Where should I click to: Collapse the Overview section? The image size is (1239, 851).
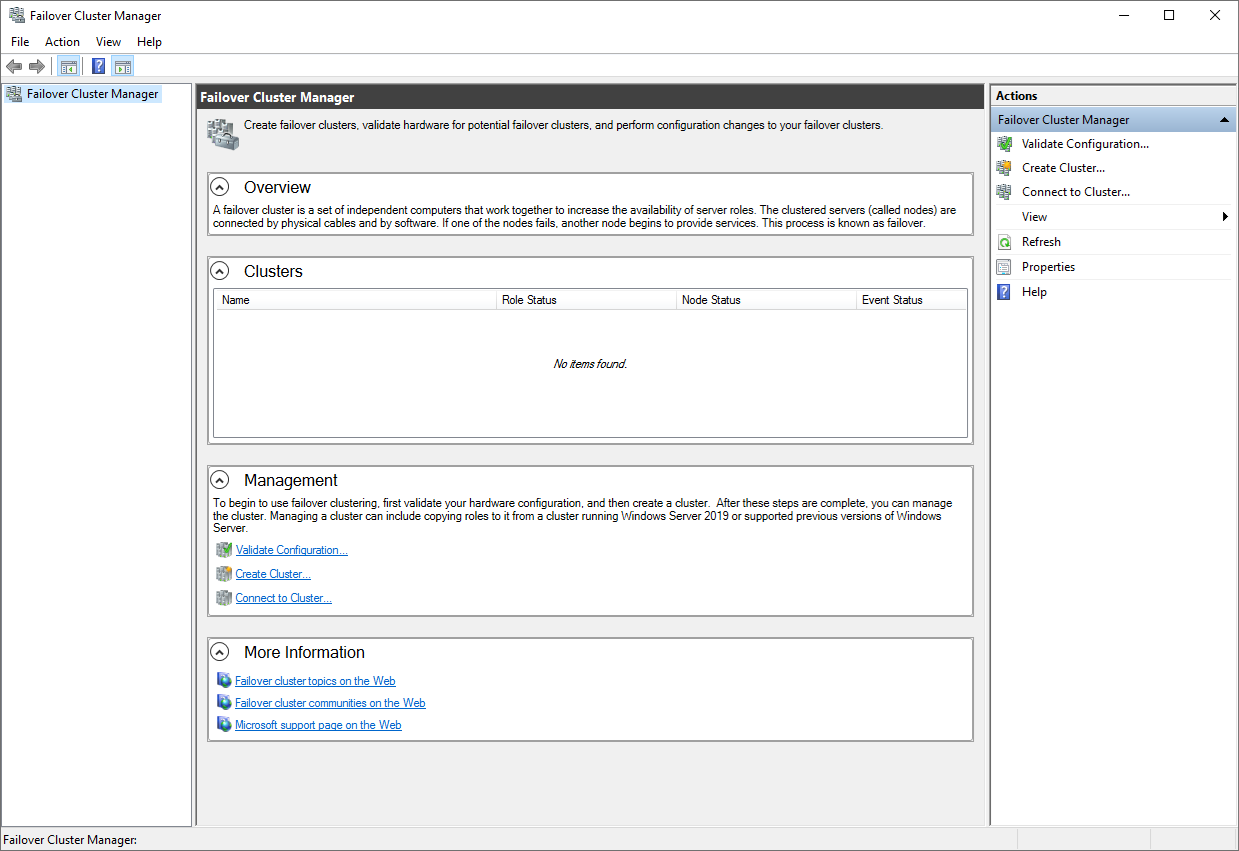pyautogui.click(x=220, y=187)
